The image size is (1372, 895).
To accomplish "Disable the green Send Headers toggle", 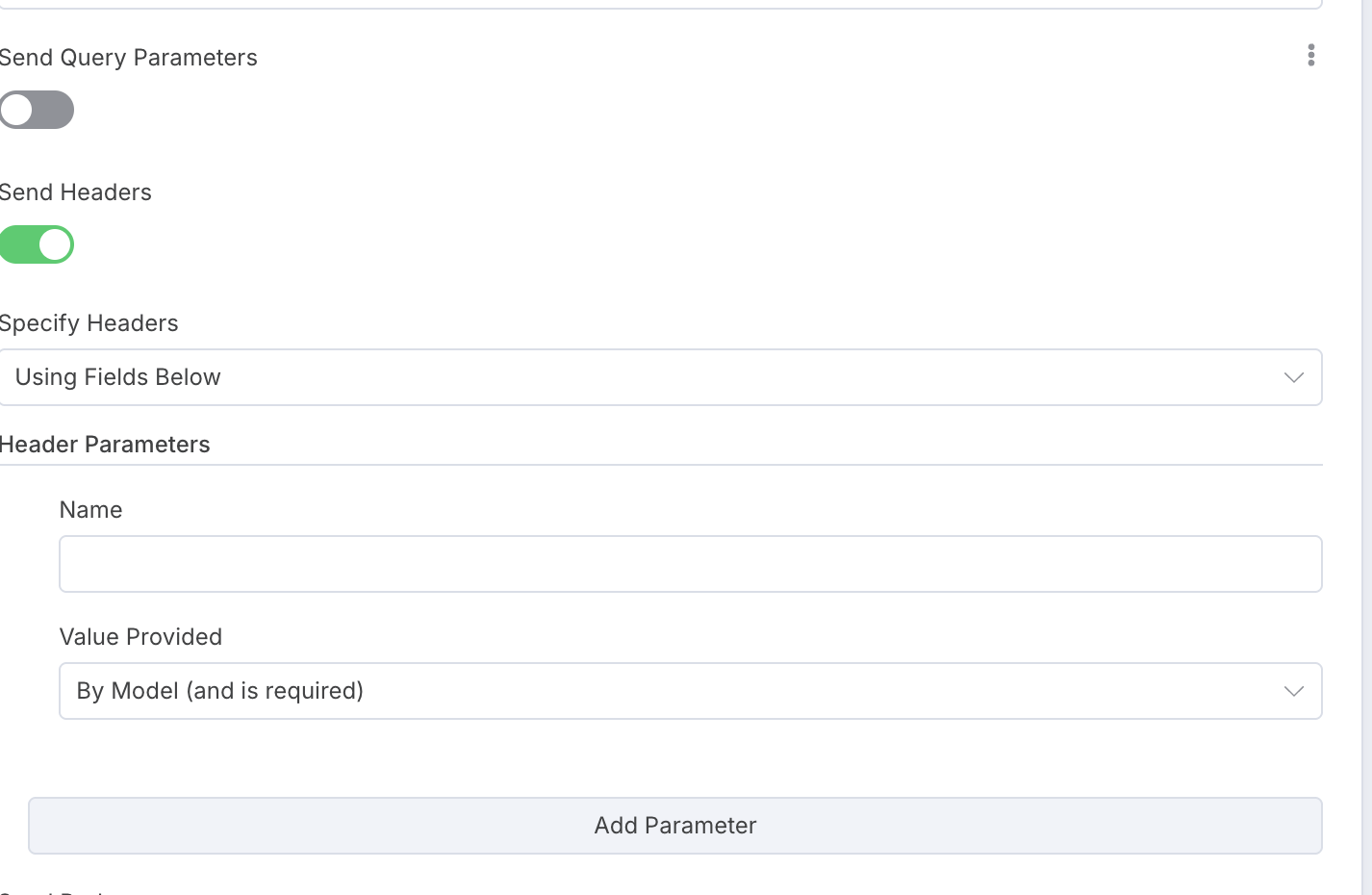I will pos(37,244).
